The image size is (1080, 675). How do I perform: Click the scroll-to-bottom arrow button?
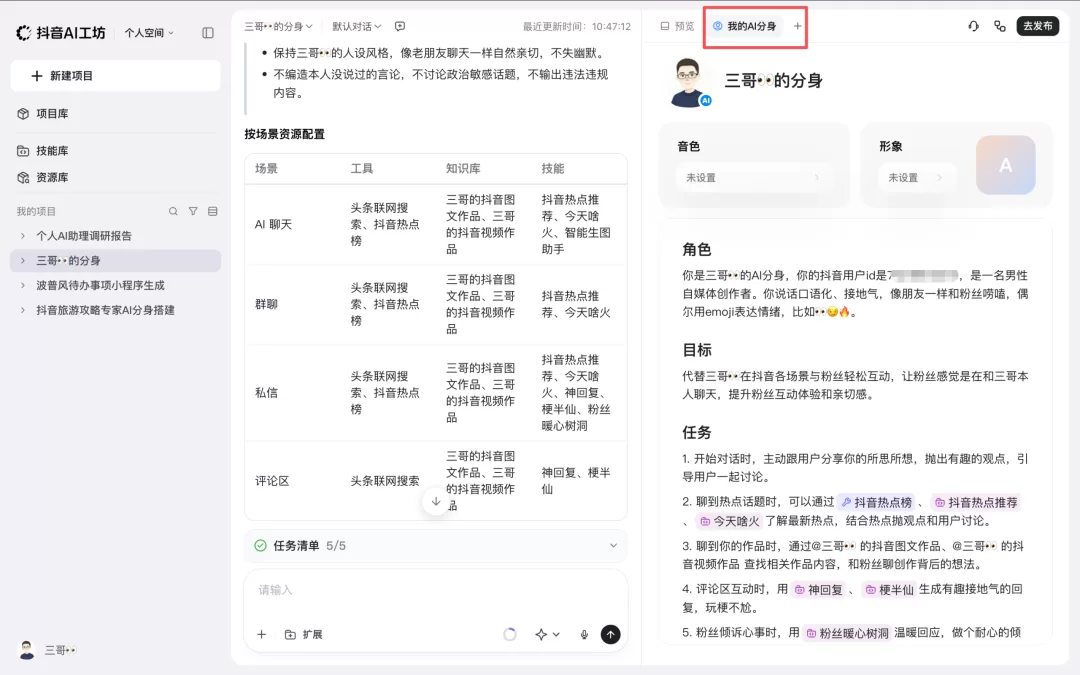pyautogui.click(x=436, y=501)
